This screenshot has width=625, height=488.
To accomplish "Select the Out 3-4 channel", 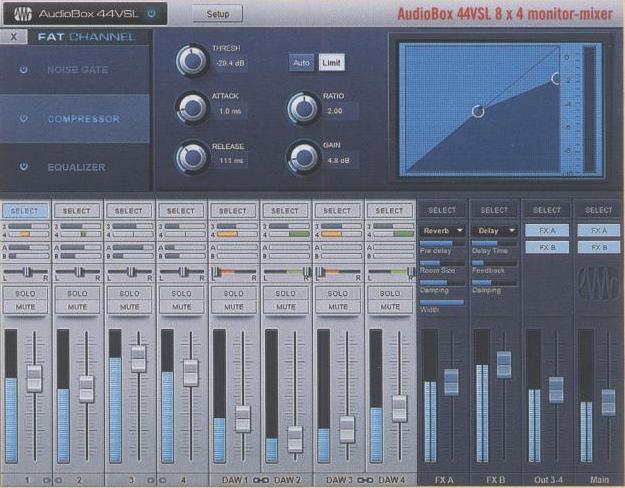I will (x=546, y=210).
